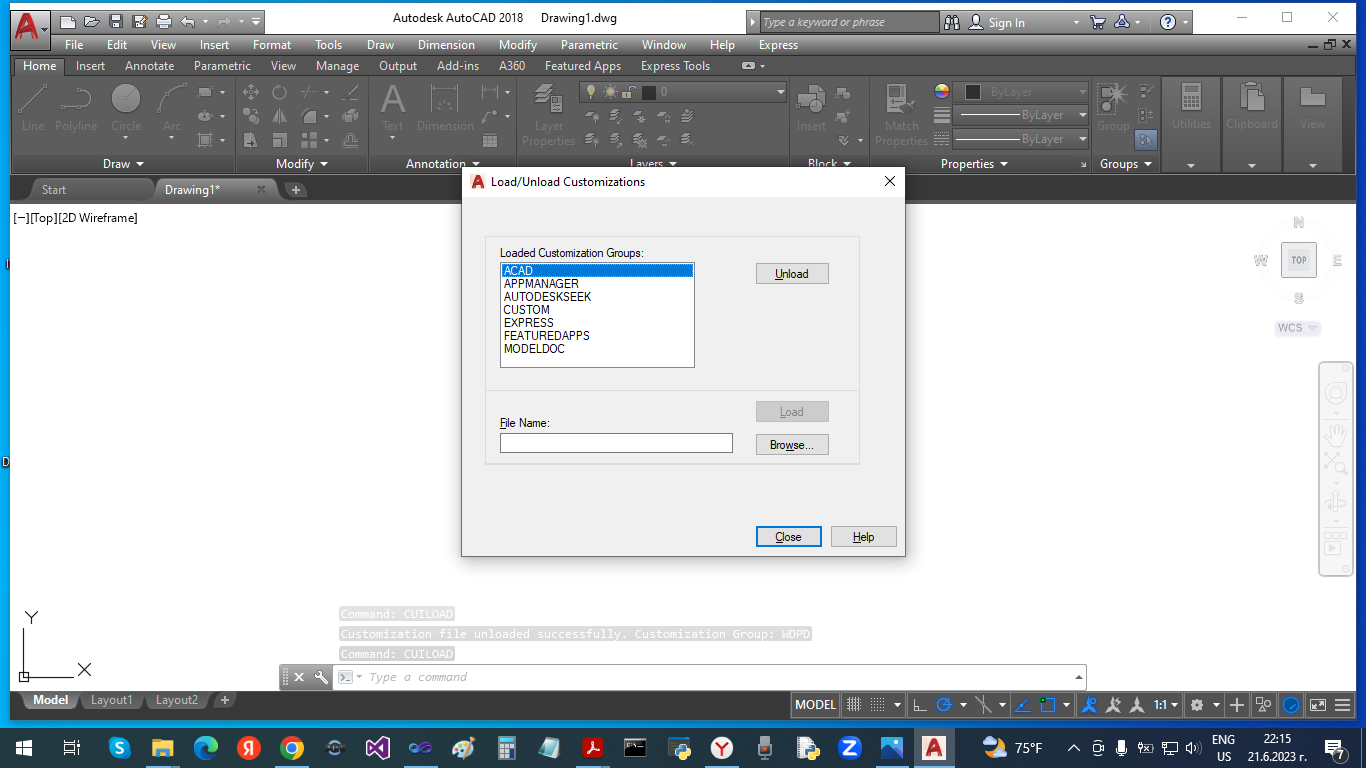Click the Open file icon in Quick Access toolbar
This screenshot has height=768, width=1366.
92,21
